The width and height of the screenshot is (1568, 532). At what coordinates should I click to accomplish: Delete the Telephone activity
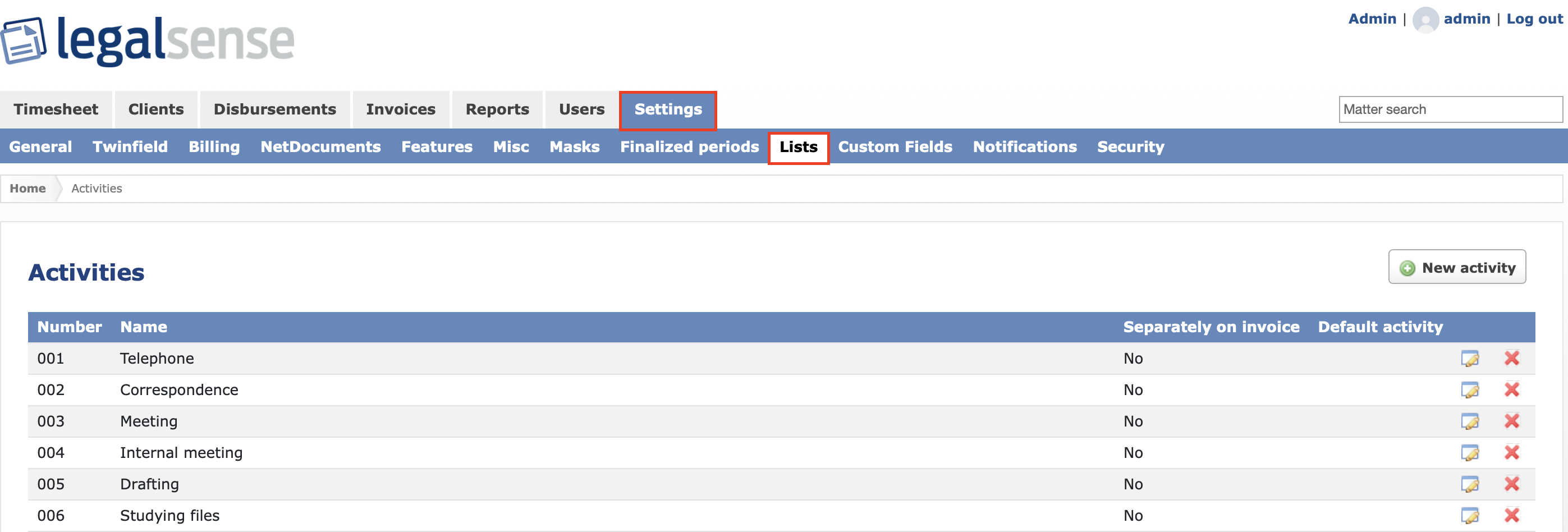[x=1511, y=358]
